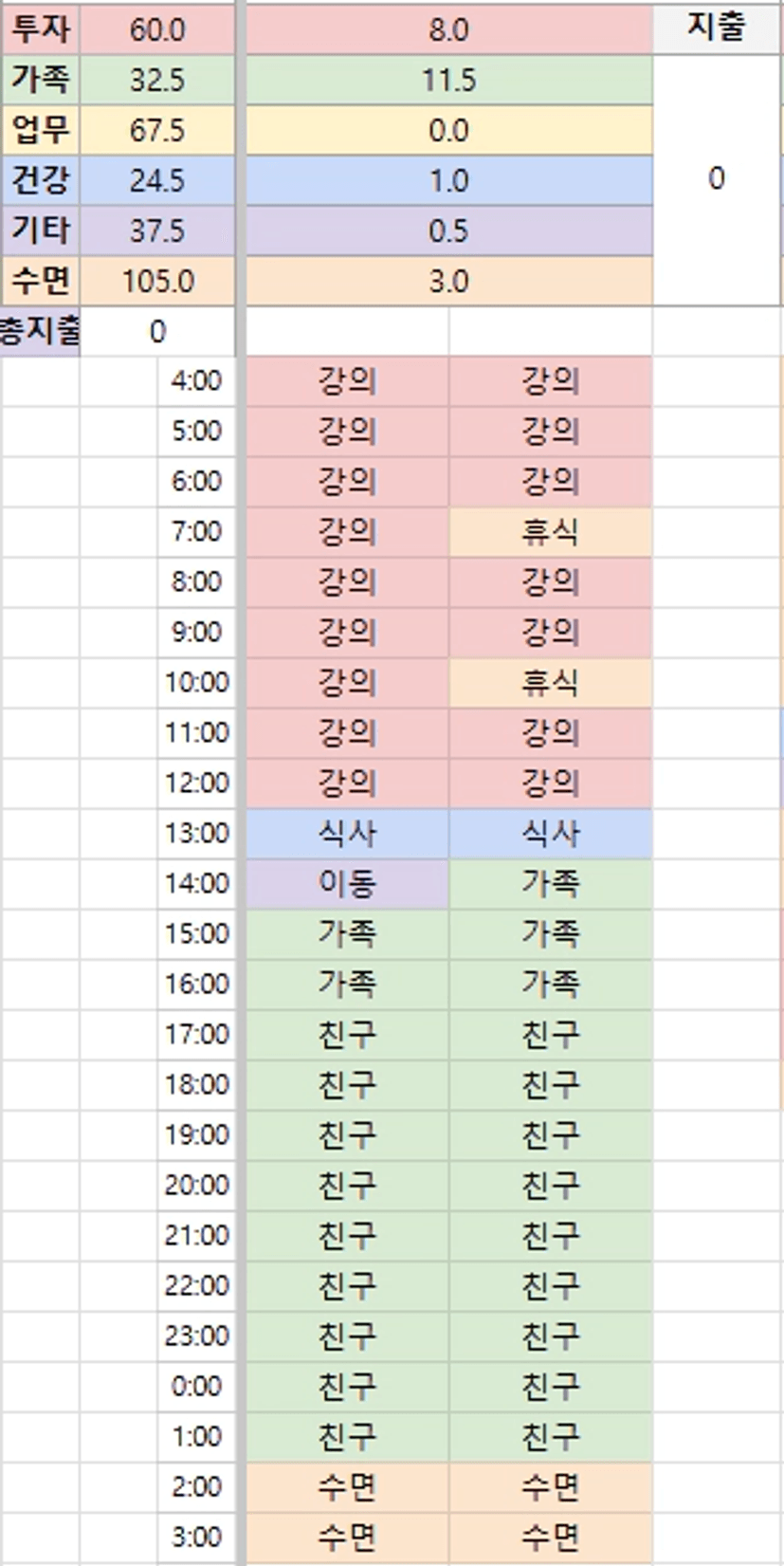Image resolution: width=784 pixels, height=1566 pixels.
Task: Click the cell showing 67.5 beside 업무
Action: point(157,130)
